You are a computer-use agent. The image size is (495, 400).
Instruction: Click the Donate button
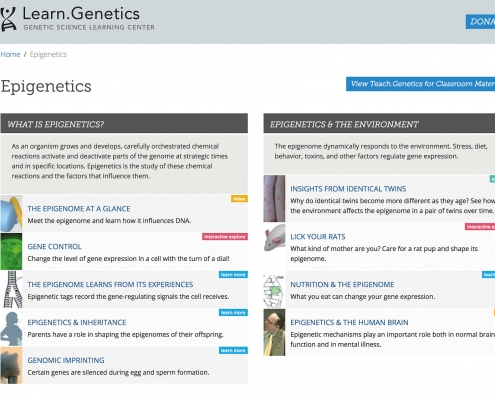click(480, 22)
